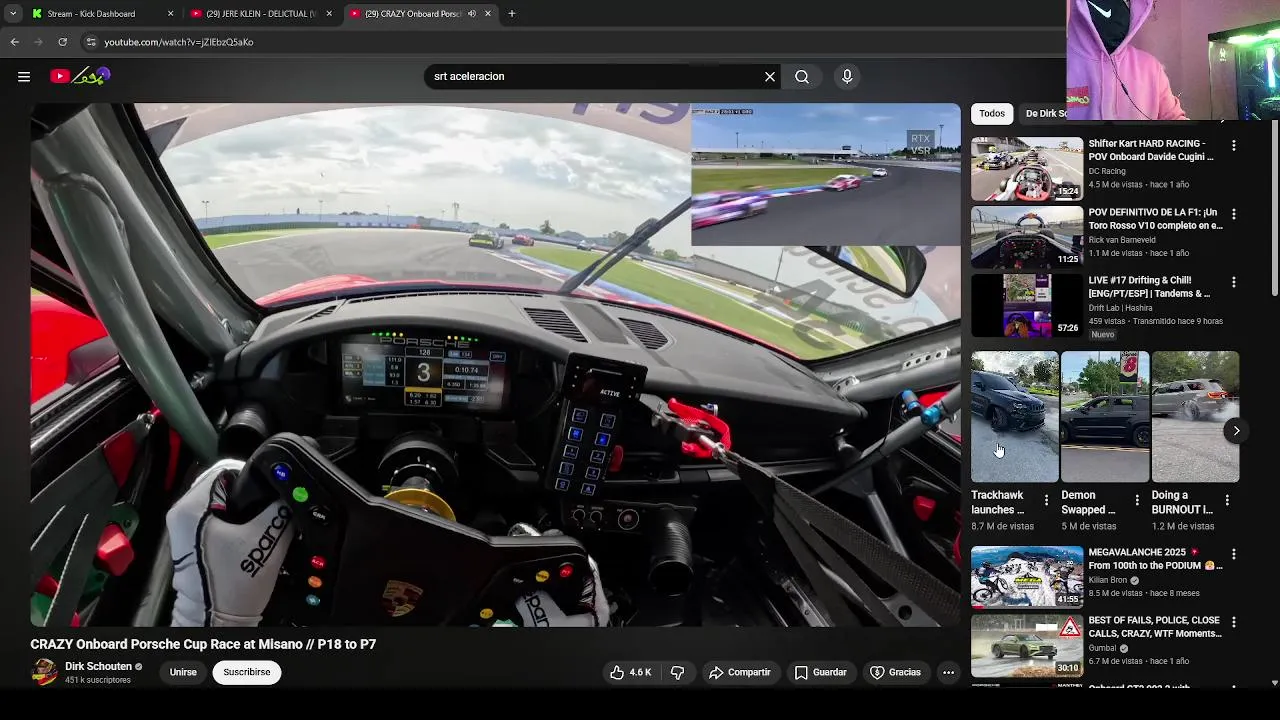This screenshot has height=720, width=1280.
Task: Open Doing a BURNOUT short thumbnail
Action: point(1195,417)
